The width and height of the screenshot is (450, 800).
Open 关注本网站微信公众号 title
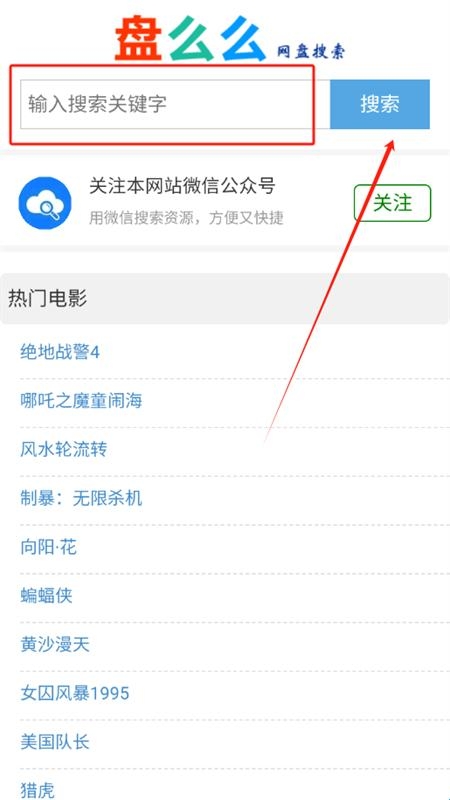[182, 186]
